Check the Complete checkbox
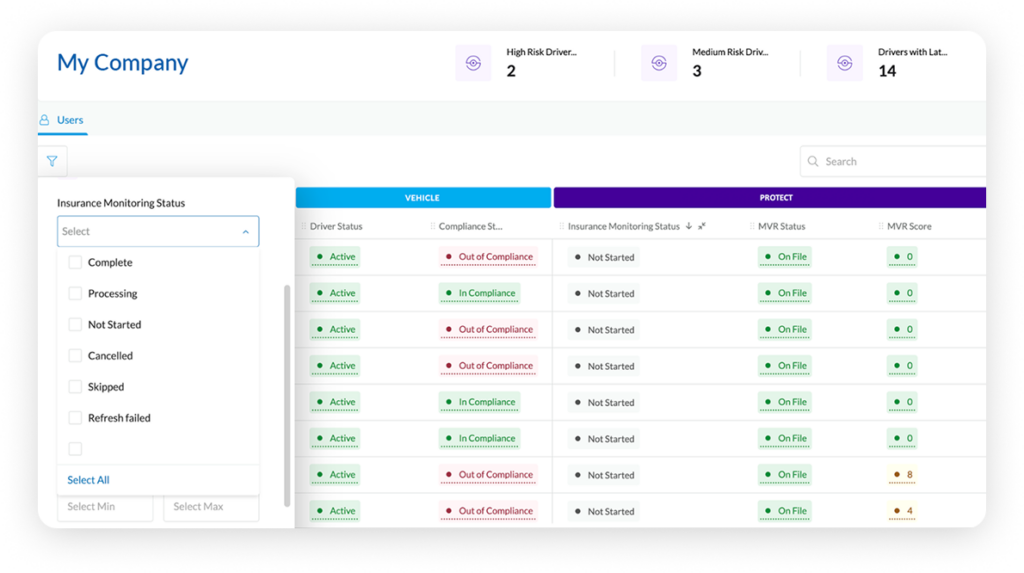 (x=75, y=263)
